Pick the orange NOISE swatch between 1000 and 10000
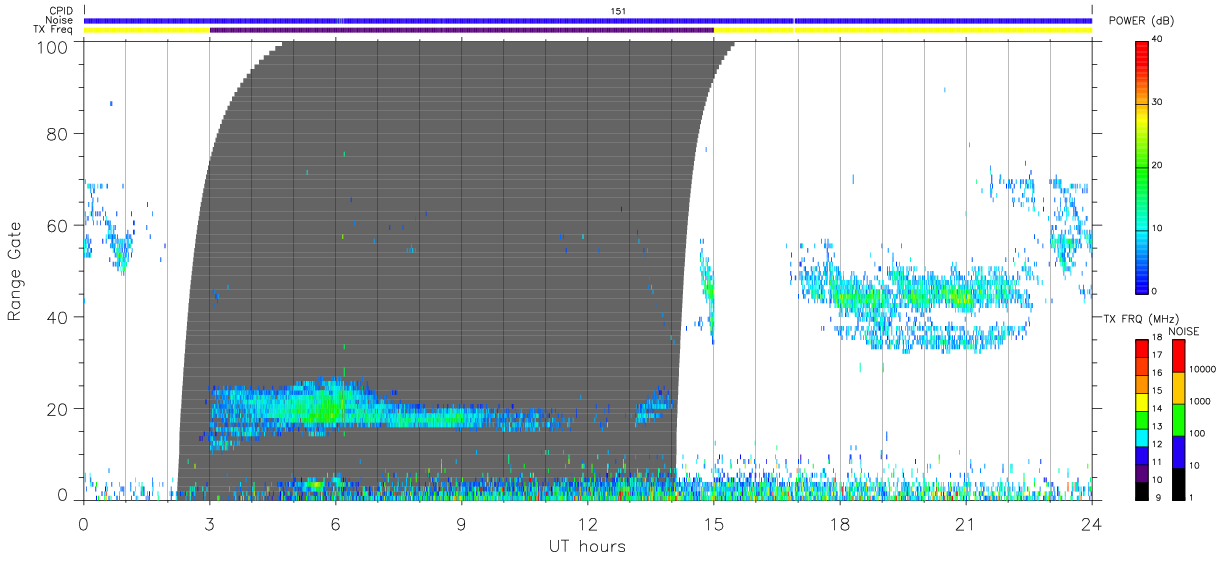This screenshot has width=1228, height=567. pos(1178,388)
